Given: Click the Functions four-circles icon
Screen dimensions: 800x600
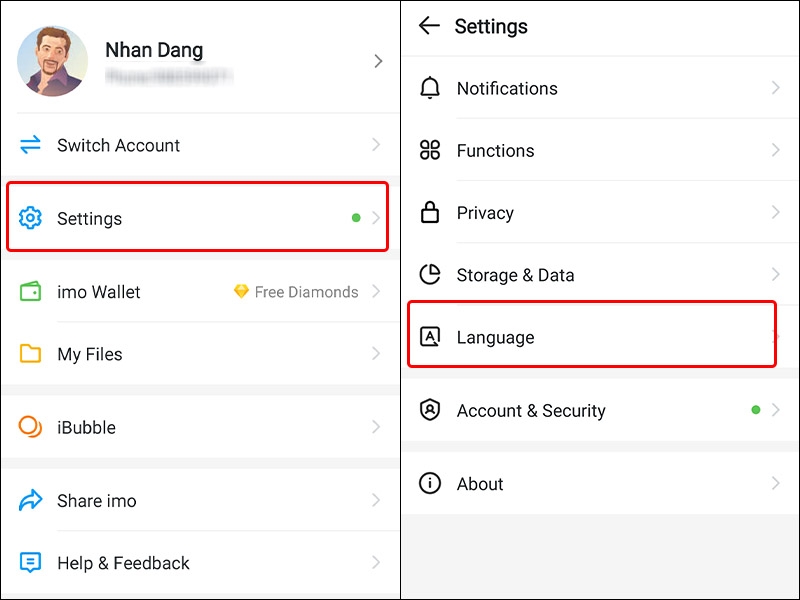Looking at the screenshot, I should 430,150.
